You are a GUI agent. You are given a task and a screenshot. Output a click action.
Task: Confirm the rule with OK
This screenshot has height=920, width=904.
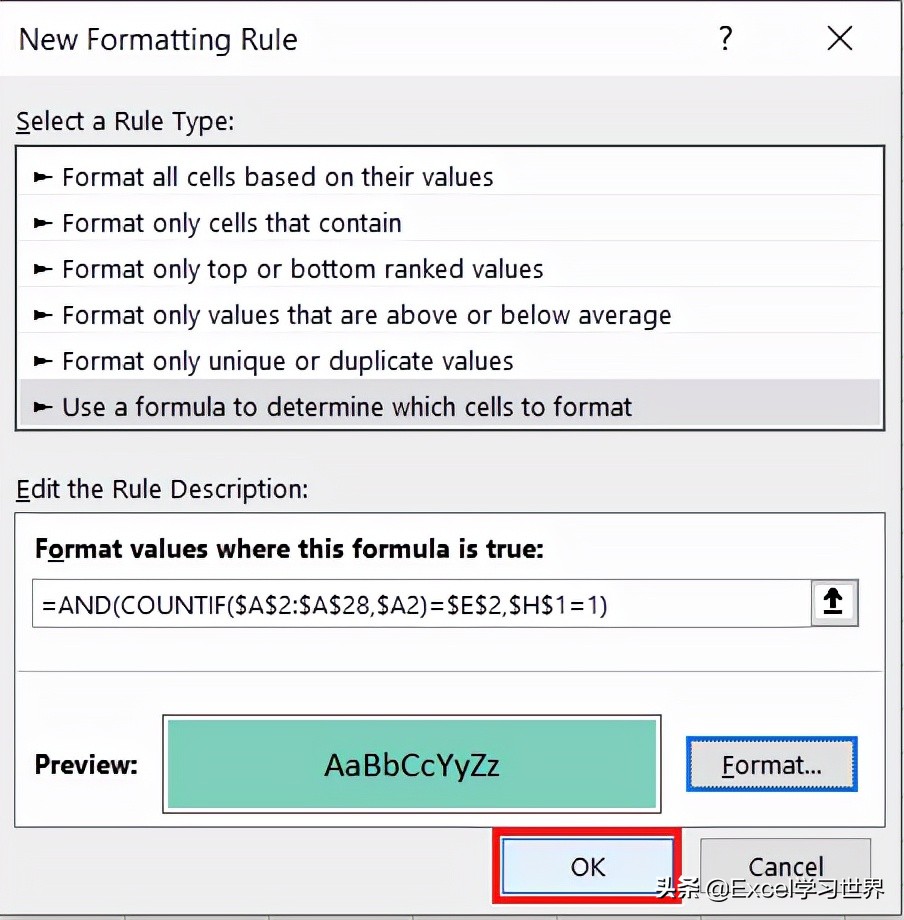[x=588, y=866]
